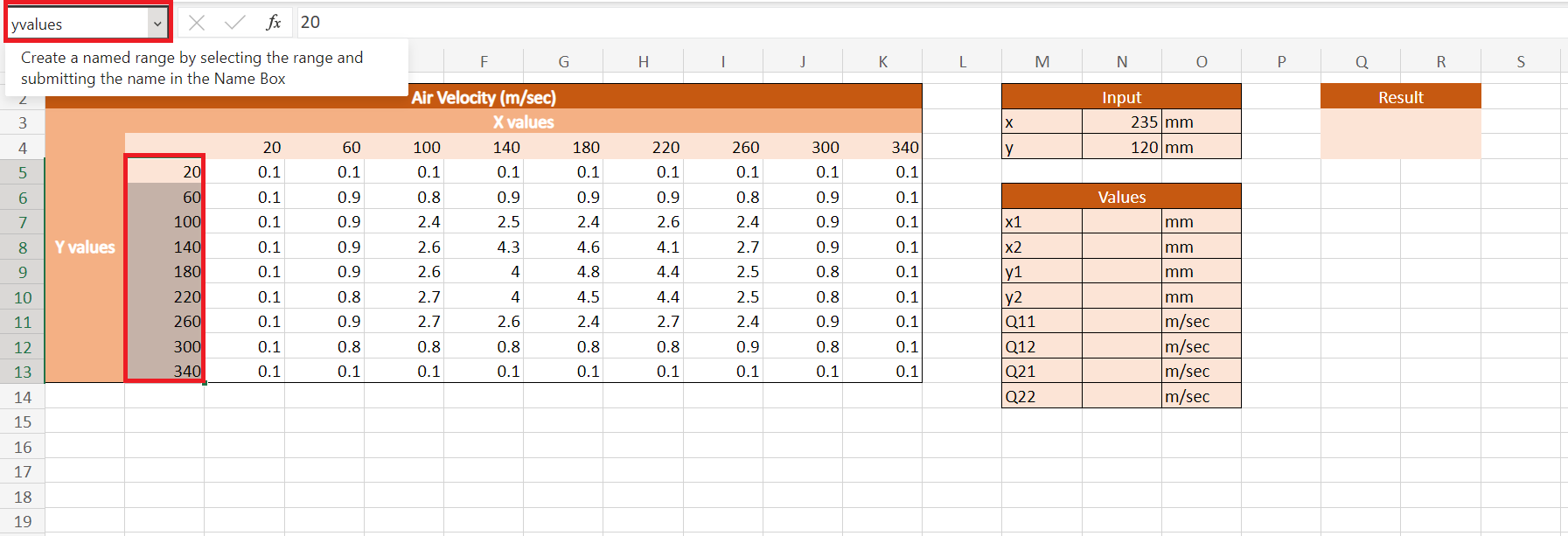This screenshot has height=536, width=1568.
Task: Select the Input x cell with 235
Action: tap(1121, 122)
